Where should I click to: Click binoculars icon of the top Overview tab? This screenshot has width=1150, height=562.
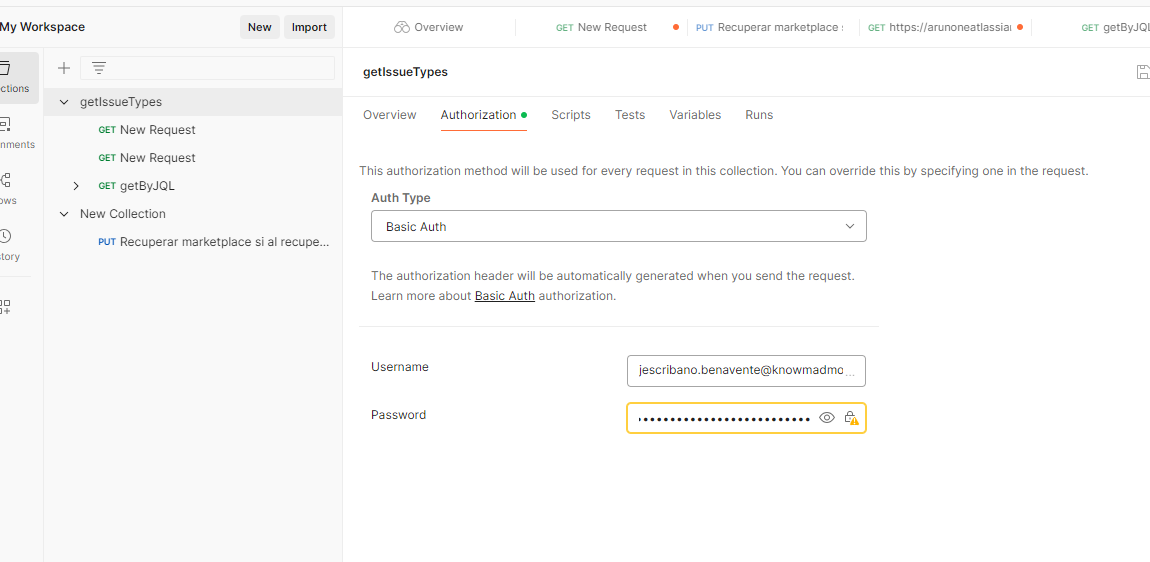(x=401, y=27)
